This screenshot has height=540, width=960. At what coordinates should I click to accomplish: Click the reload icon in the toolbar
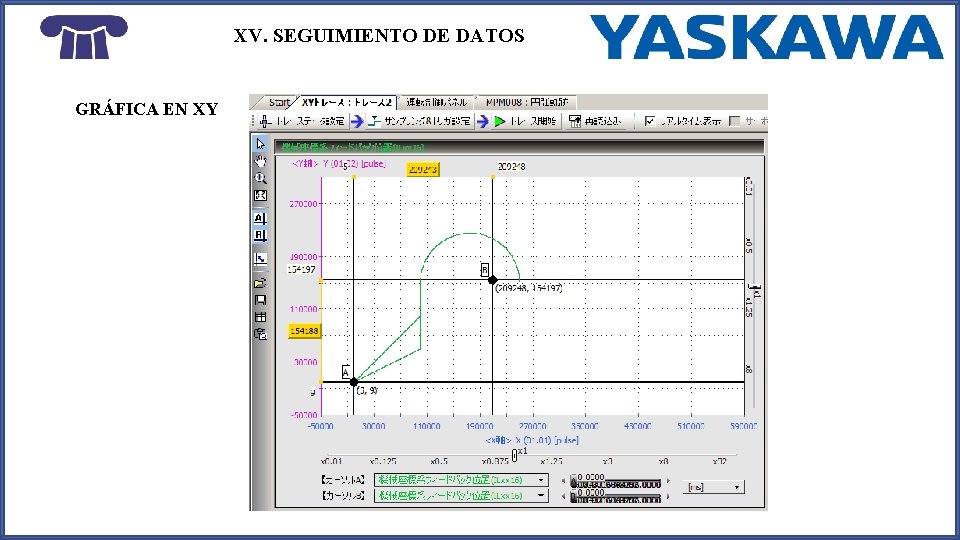574,121
